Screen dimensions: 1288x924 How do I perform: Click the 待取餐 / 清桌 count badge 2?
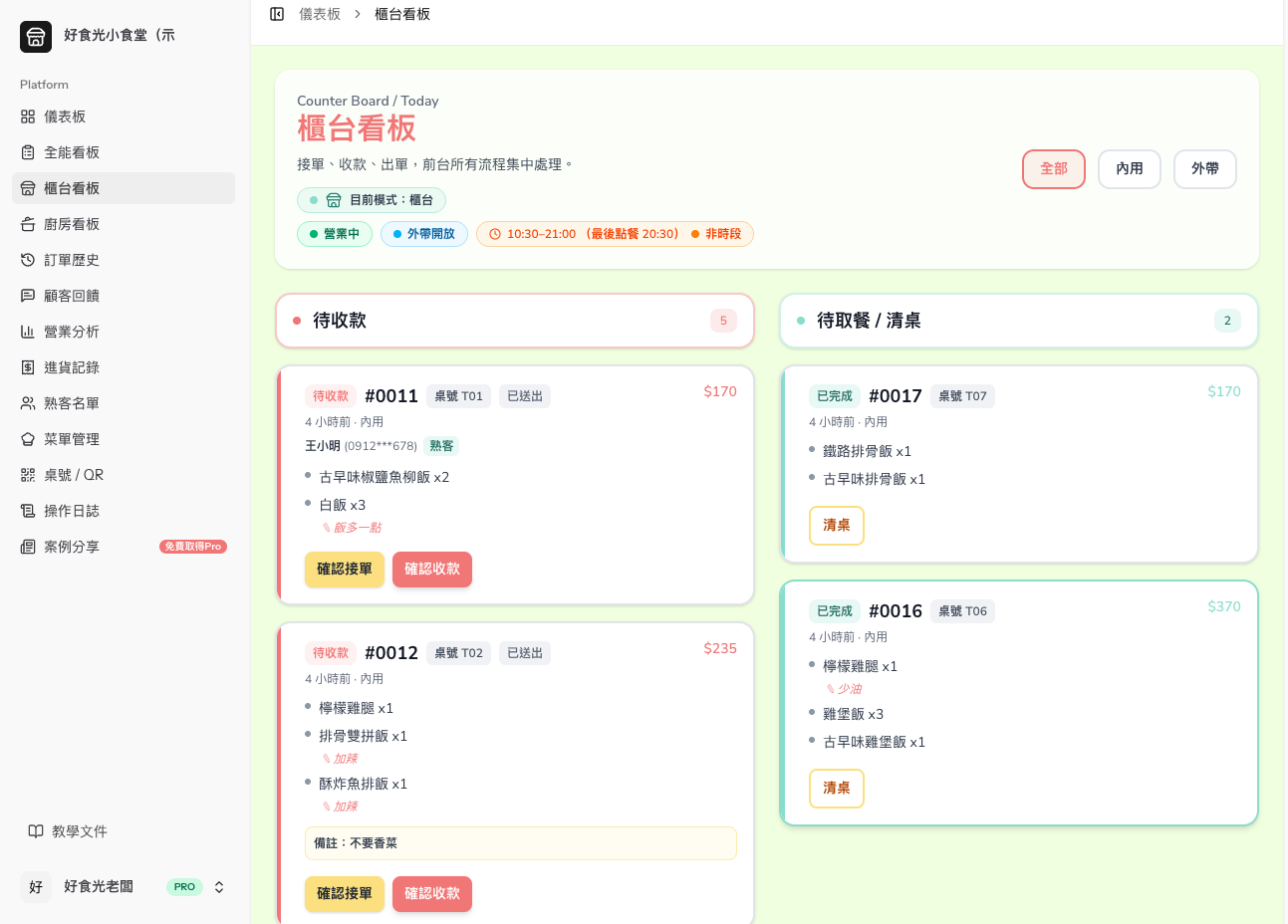1227,321
